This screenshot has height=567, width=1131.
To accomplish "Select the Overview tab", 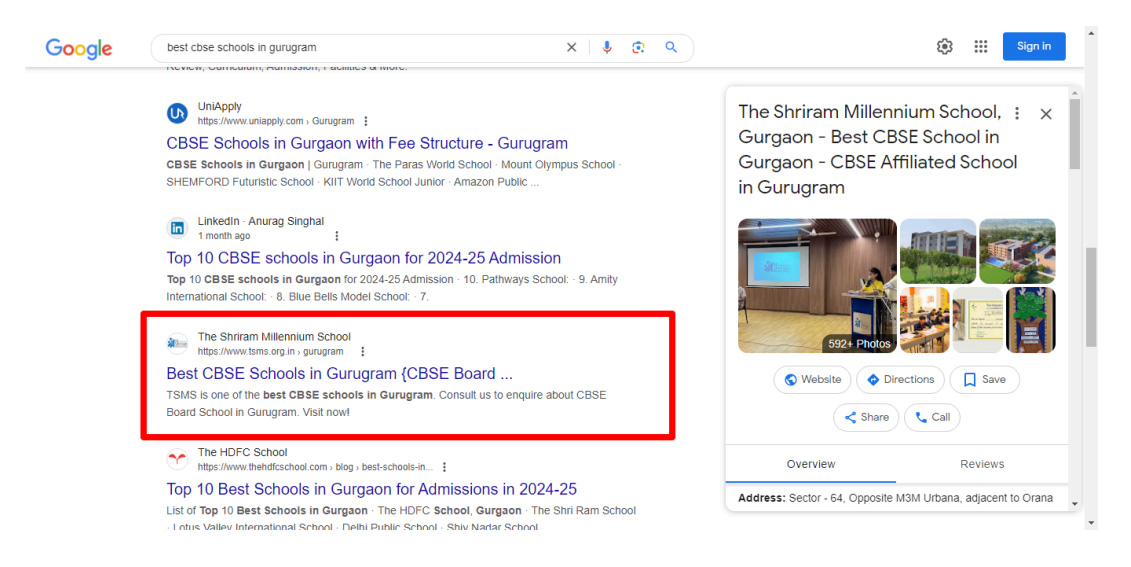I will (810, 464).
